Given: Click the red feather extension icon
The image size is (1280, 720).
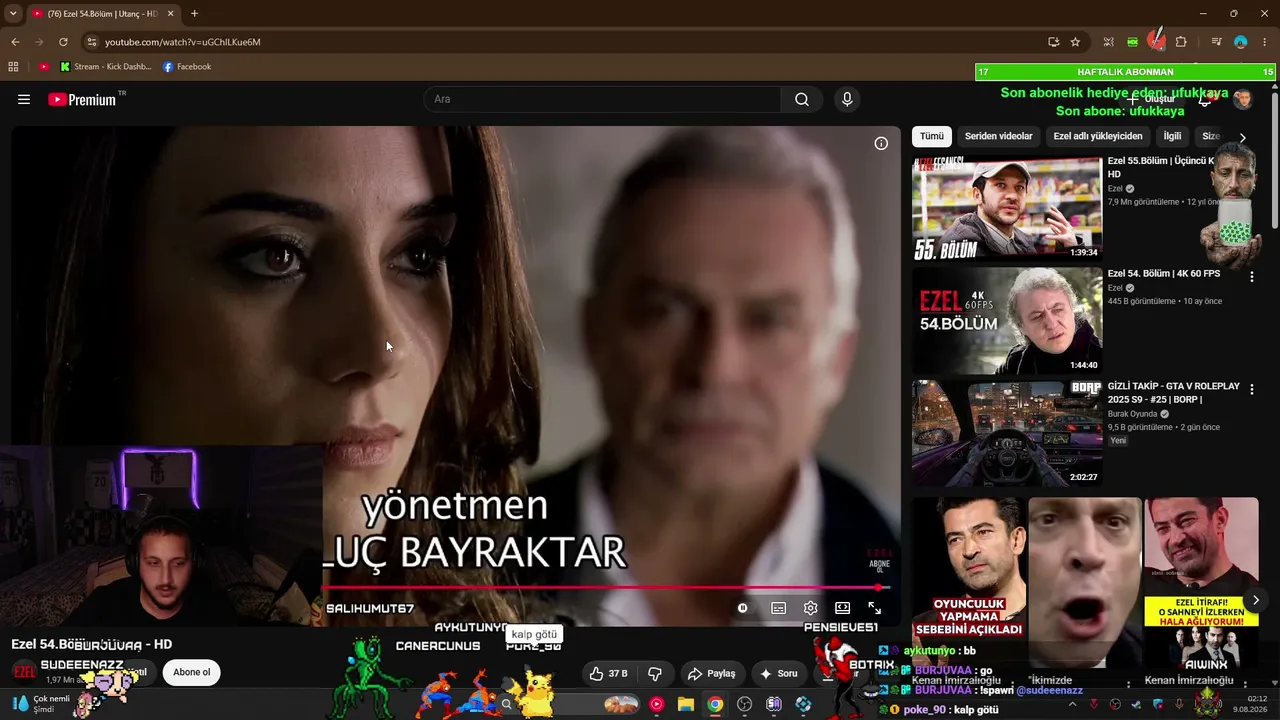Looking at the screenshot, I should coord(1157,40).
